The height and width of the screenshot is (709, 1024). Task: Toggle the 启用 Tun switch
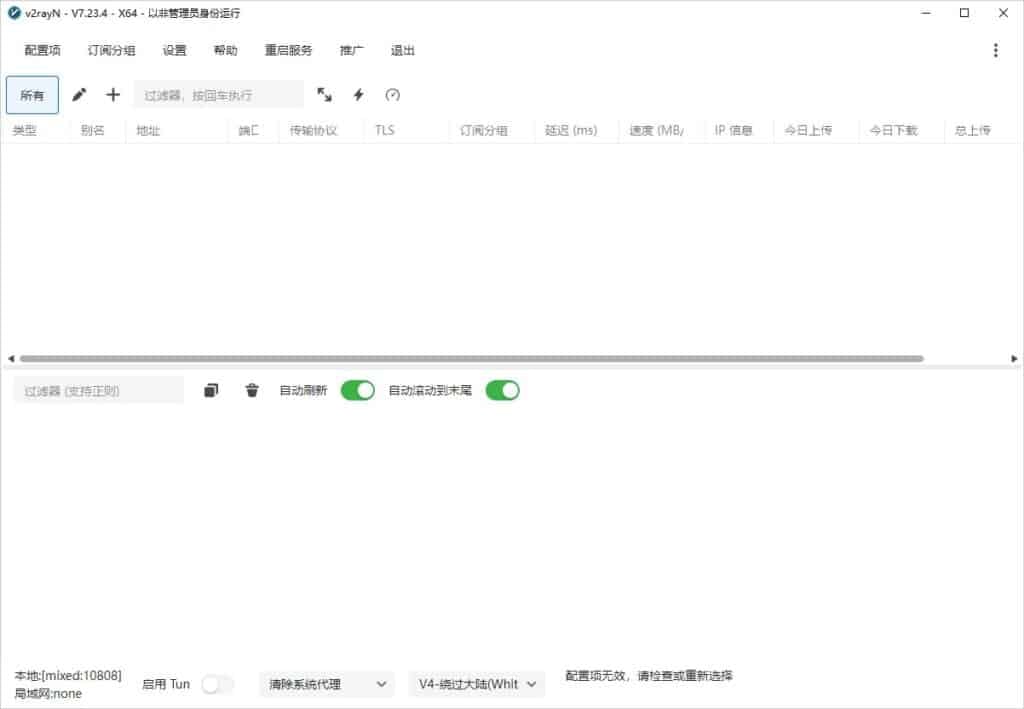217,684
